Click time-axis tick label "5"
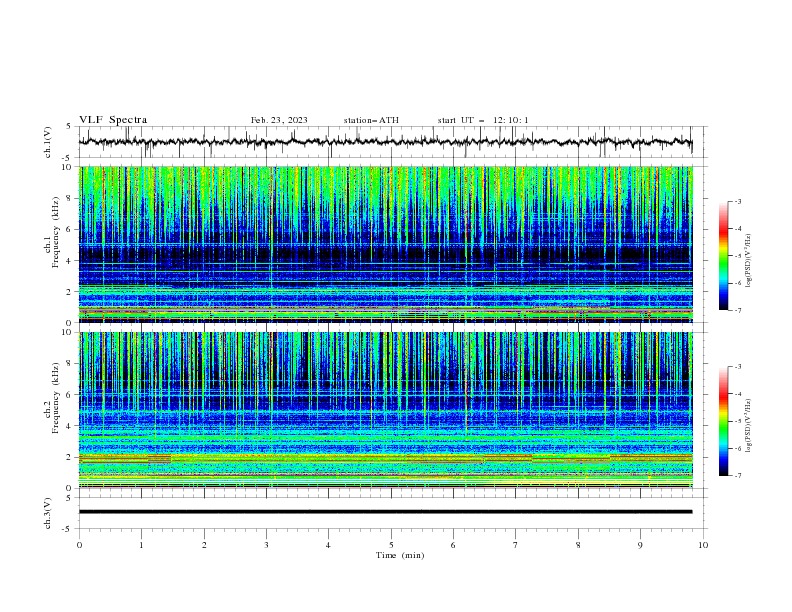Screen dimensions: 792x612 point(391,545)
